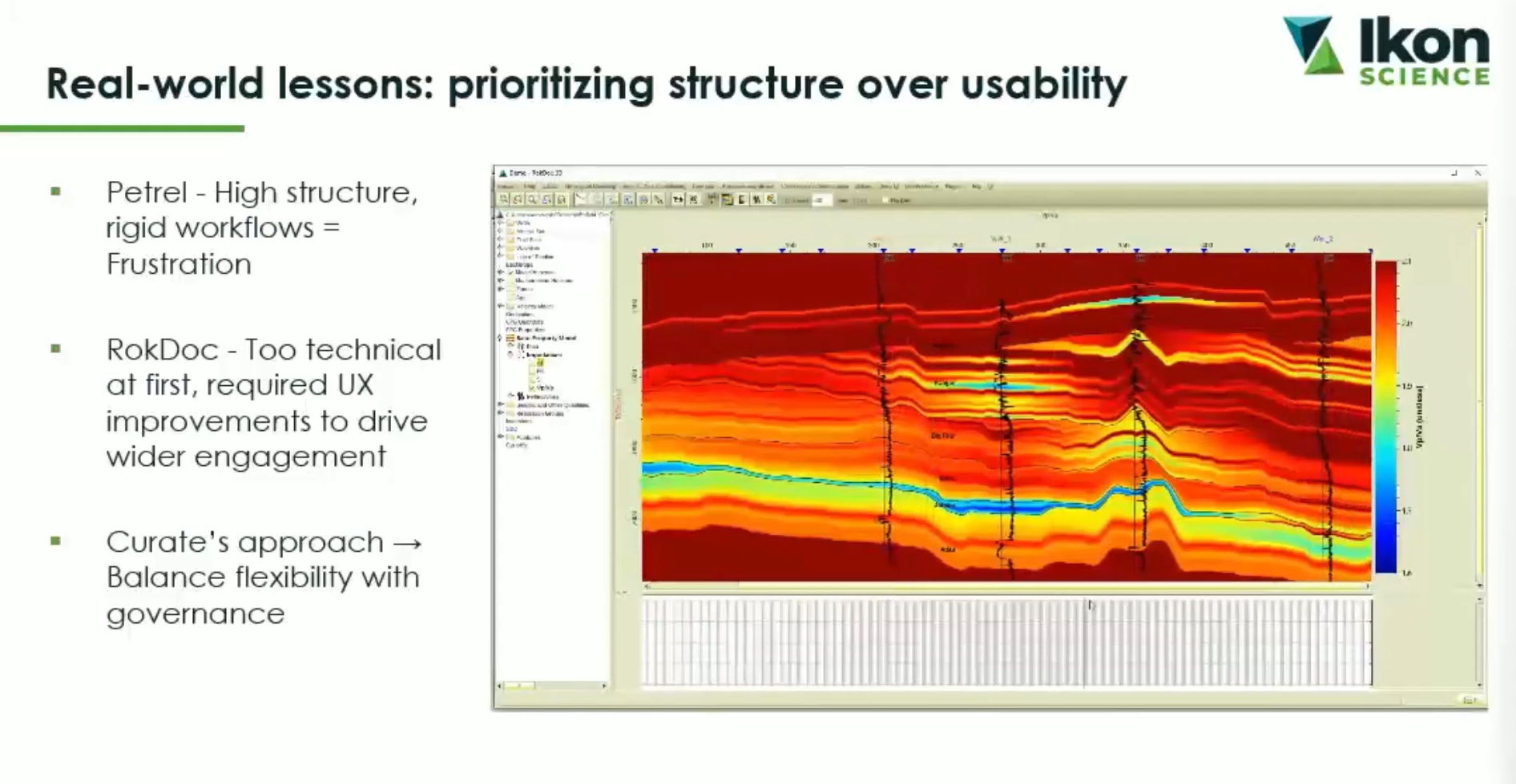The width and height of the screenshot is (1516, 784).
Task: Click the yellow layered icon in RokDoc toolbar
Action: (x=728, y=199)
